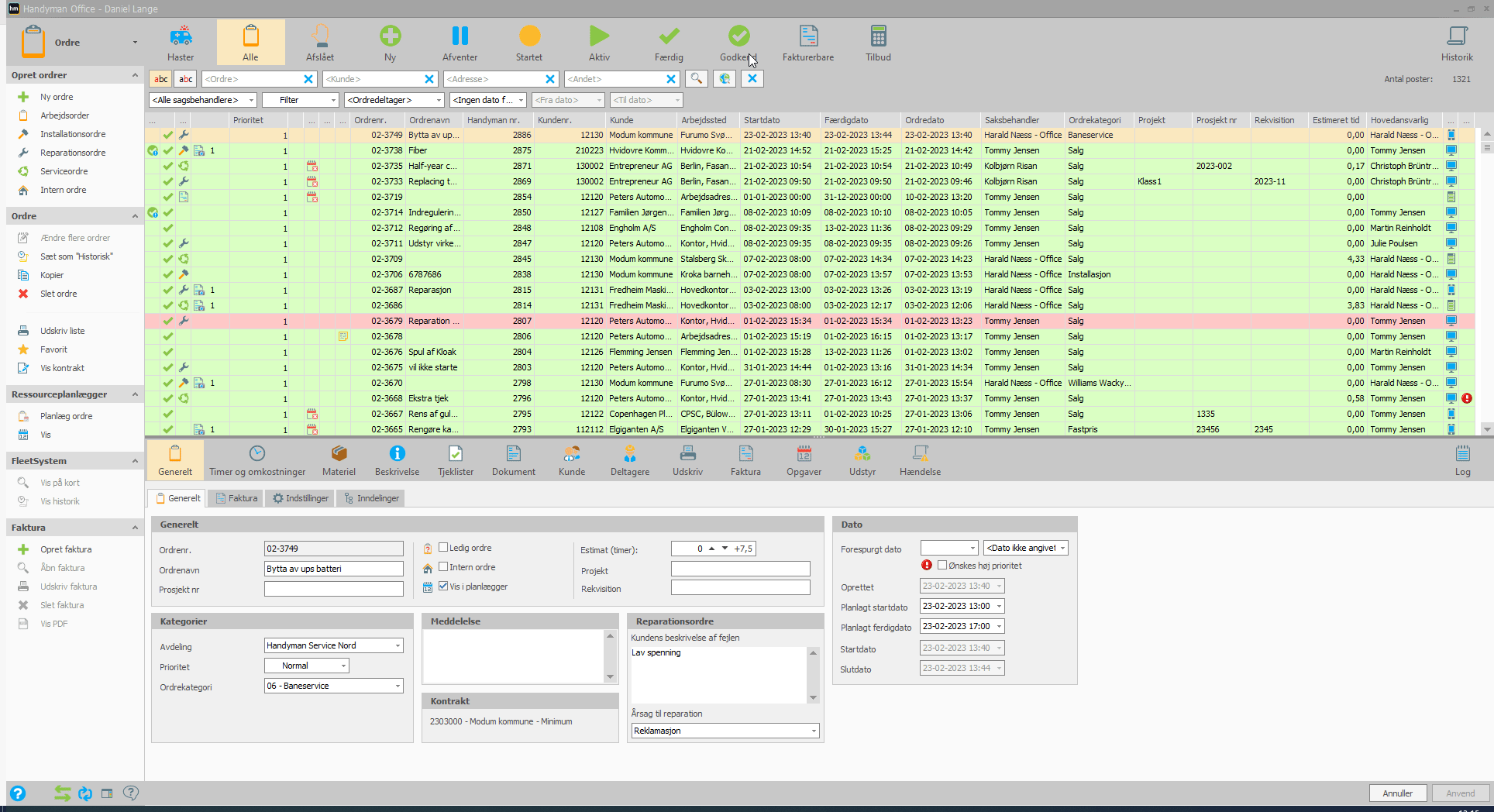Open the Materiel panel

click(x=339, y=460)
